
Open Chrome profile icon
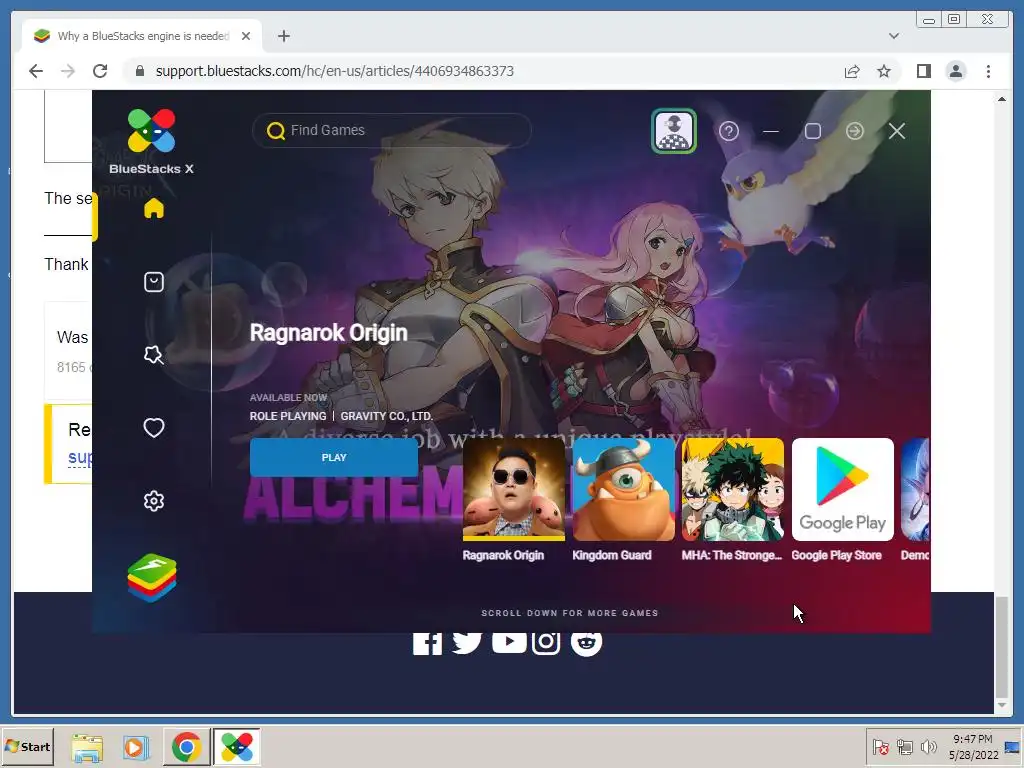[x=955, y=71]
